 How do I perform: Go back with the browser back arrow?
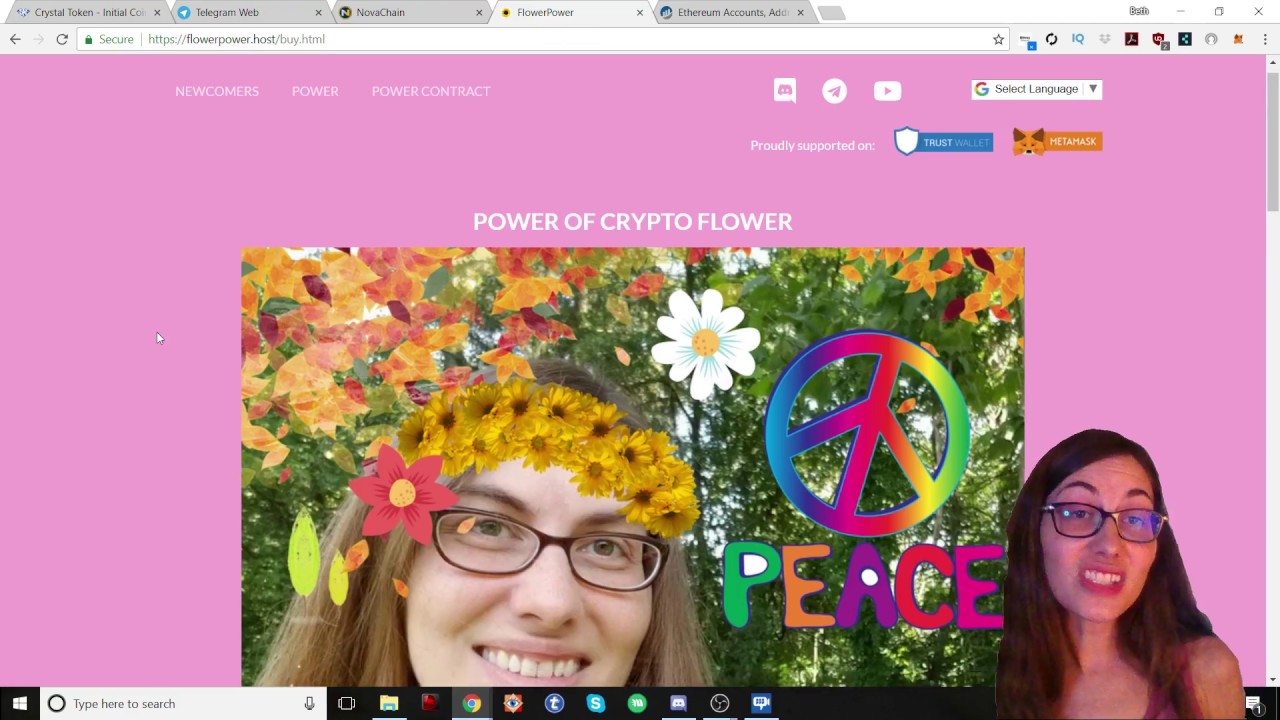point(15,39)
